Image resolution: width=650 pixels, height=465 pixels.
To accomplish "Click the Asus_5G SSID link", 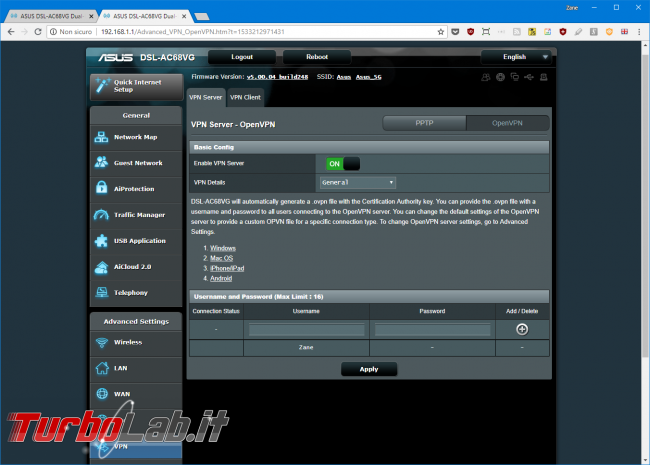I will point(369,77).
